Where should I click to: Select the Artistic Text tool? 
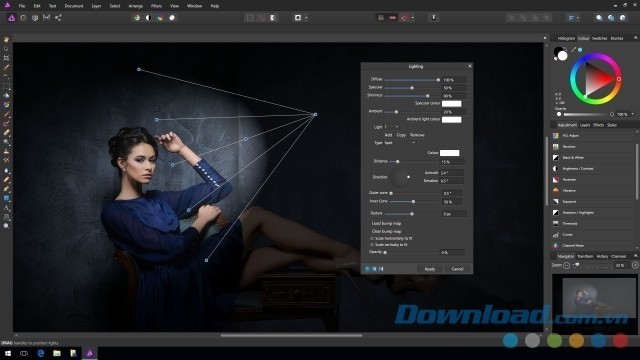click(6, 208)
